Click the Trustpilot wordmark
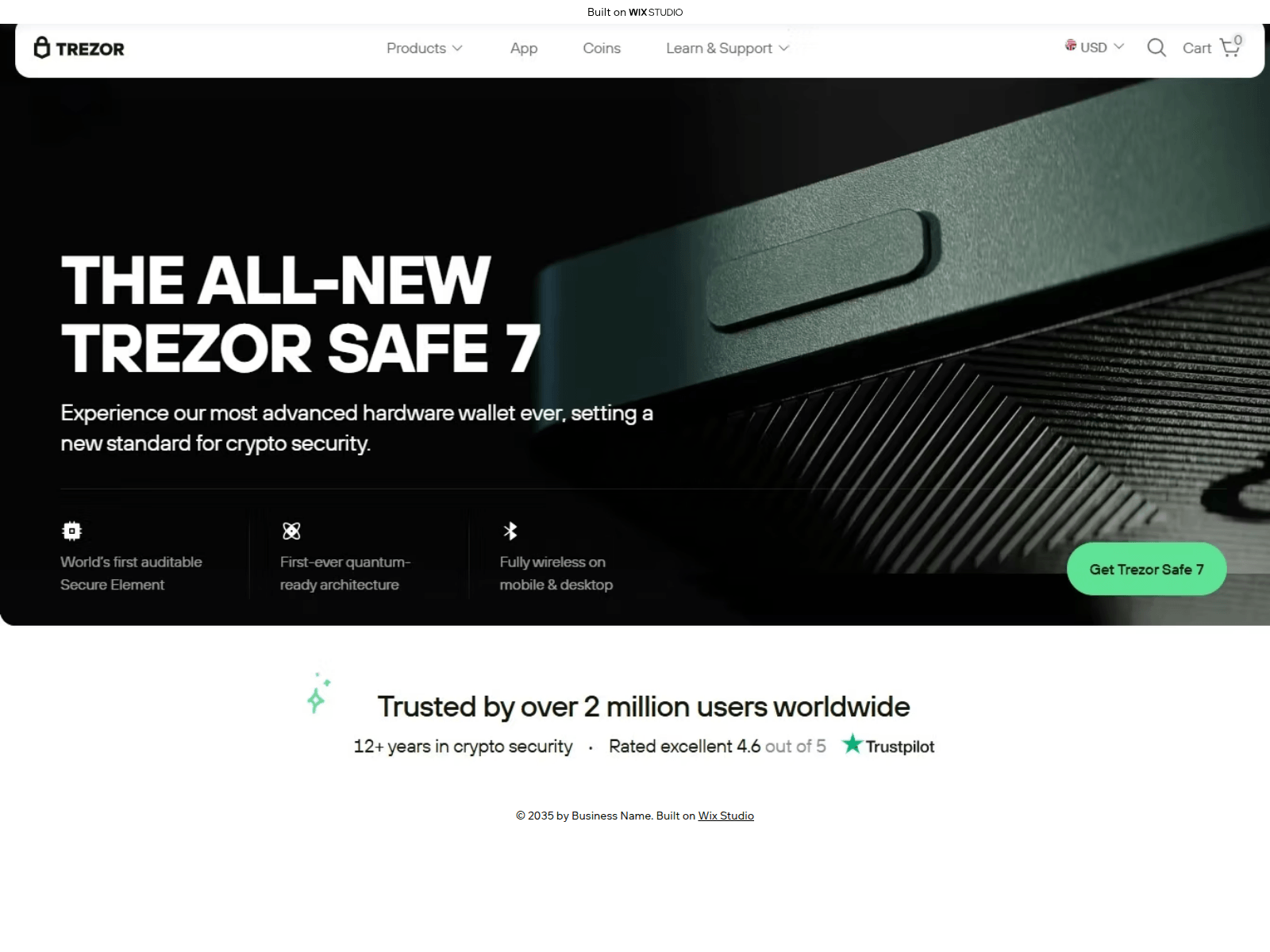 900,747
